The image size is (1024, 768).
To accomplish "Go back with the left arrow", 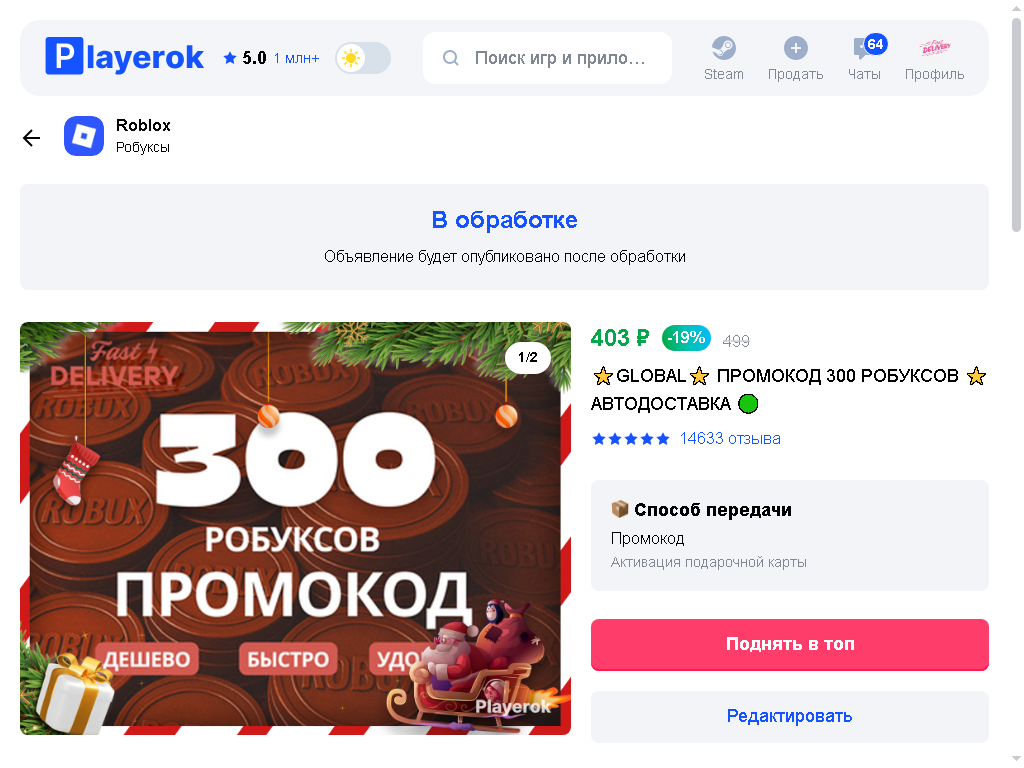I will click(31, 137).
